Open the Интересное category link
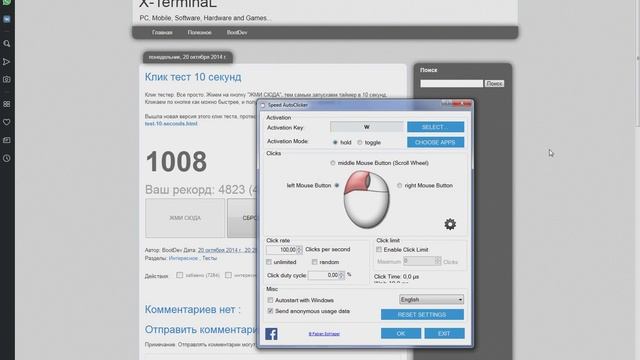 point(183,258)
